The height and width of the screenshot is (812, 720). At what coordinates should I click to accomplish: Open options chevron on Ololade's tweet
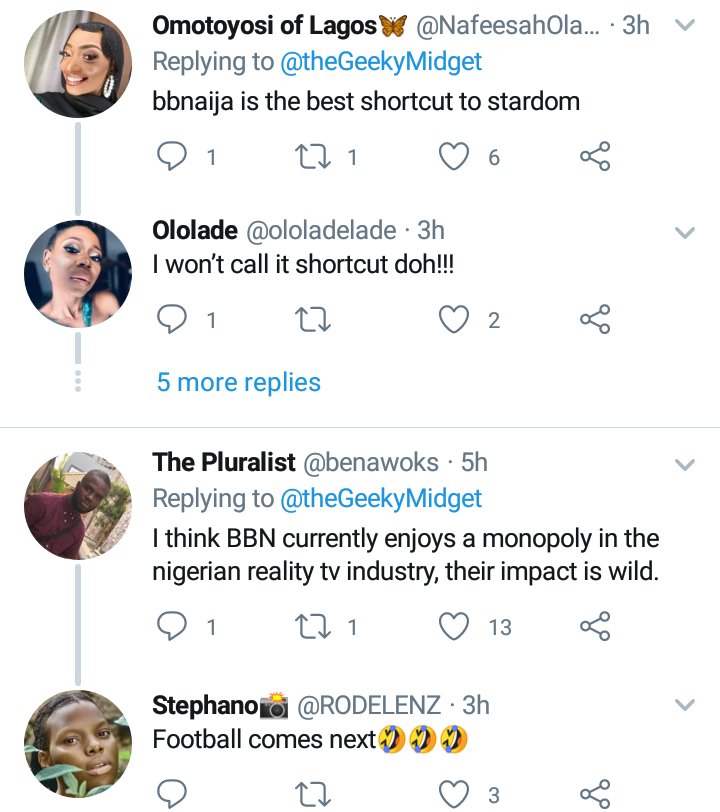pyautogui.click(x=685, y=232)
